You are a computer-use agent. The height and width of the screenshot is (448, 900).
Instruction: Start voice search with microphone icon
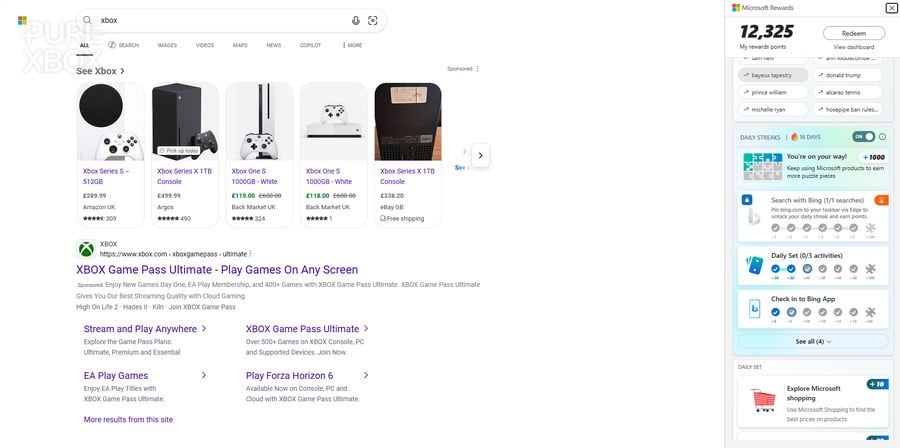pos(356,21)
